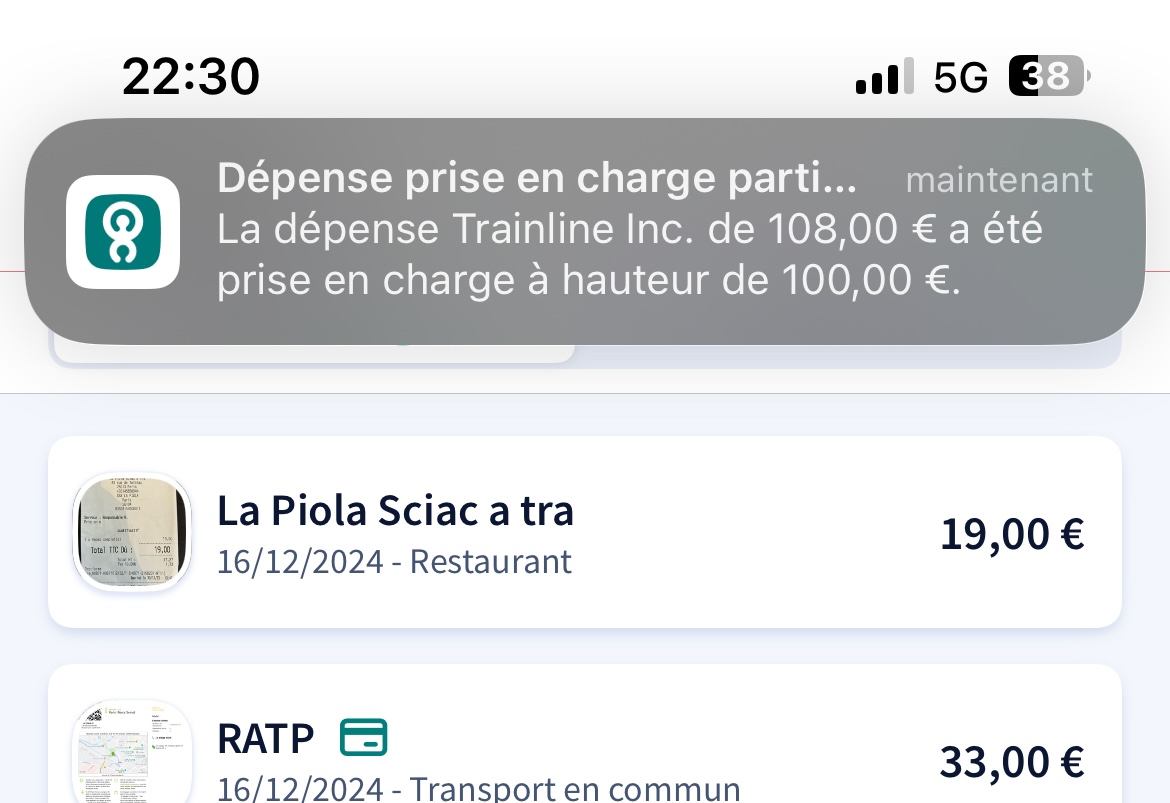
Task: Tap the card payment icon next to RATP
Action: coord(363,737)
